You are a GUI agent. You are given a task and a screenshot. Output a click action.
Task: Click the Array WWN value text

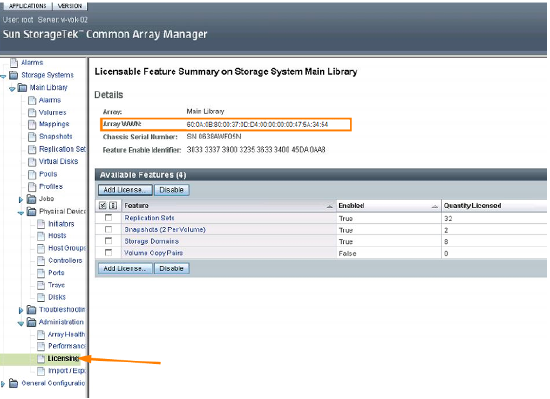(x=257, y=124)
